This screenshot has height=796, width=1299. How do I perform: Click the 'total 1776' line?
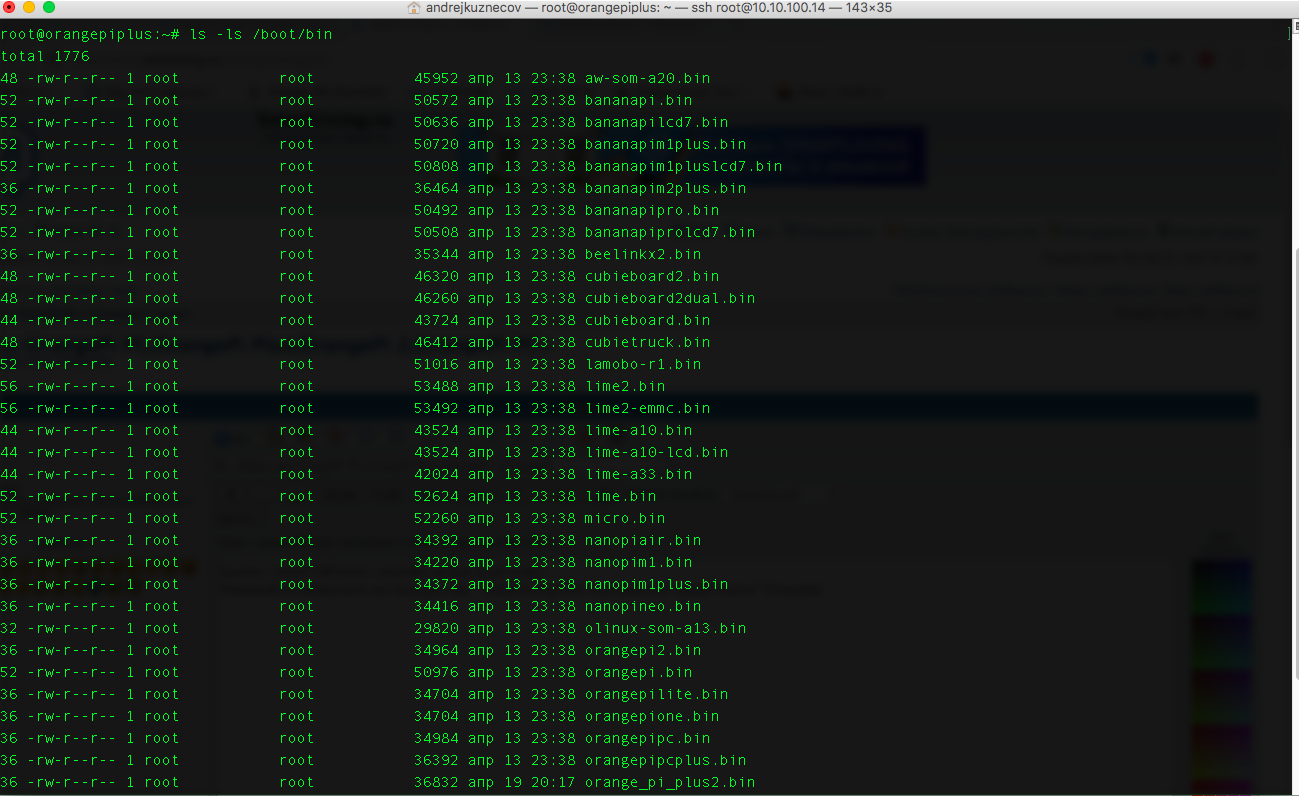point(45,56)
